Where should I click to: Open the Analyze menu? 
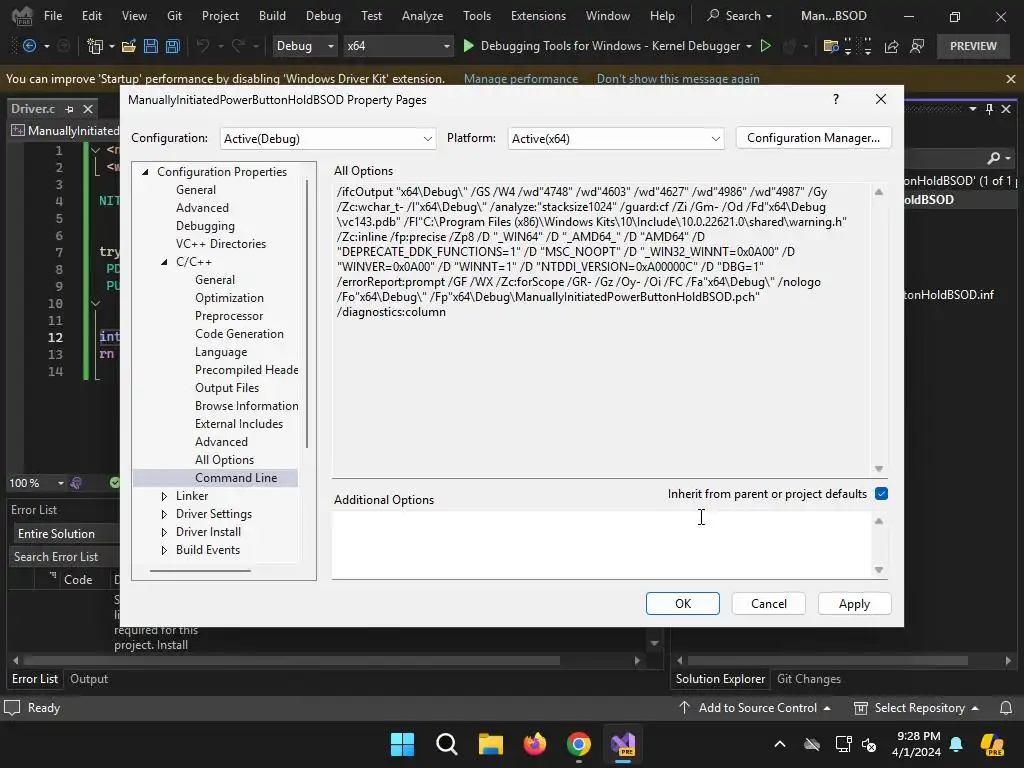click(x=423, y=16)
